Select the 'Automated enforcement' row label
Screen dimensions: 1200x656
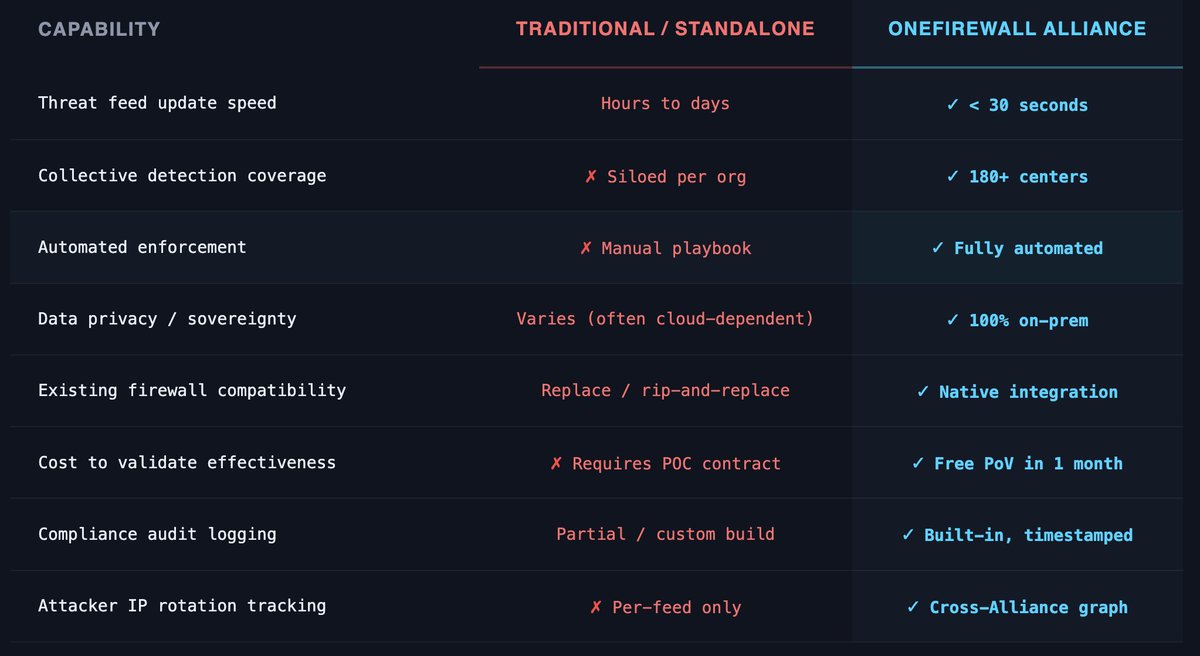coord(142,247)
